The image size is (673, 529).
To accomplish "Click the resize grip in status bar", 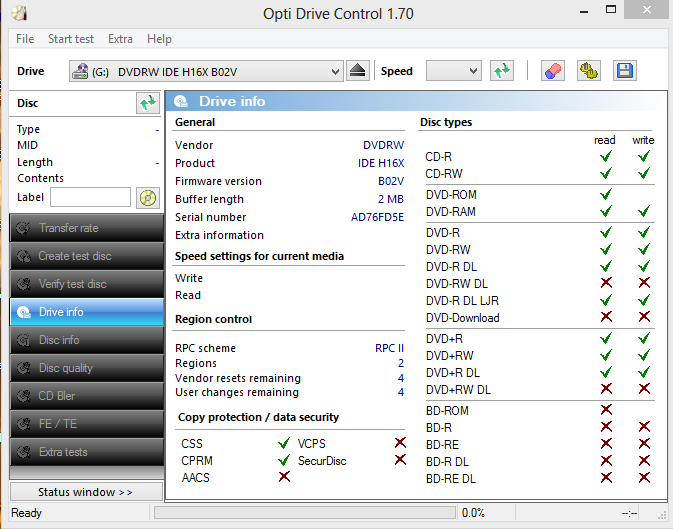I will pos(662,514).
